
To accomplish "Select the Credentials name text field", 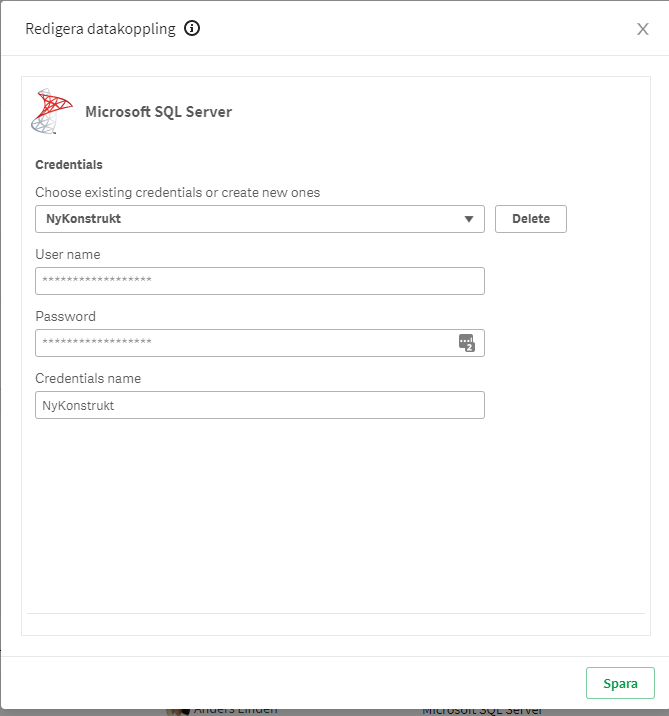I will pyautogui.click(x=260, y=405).
